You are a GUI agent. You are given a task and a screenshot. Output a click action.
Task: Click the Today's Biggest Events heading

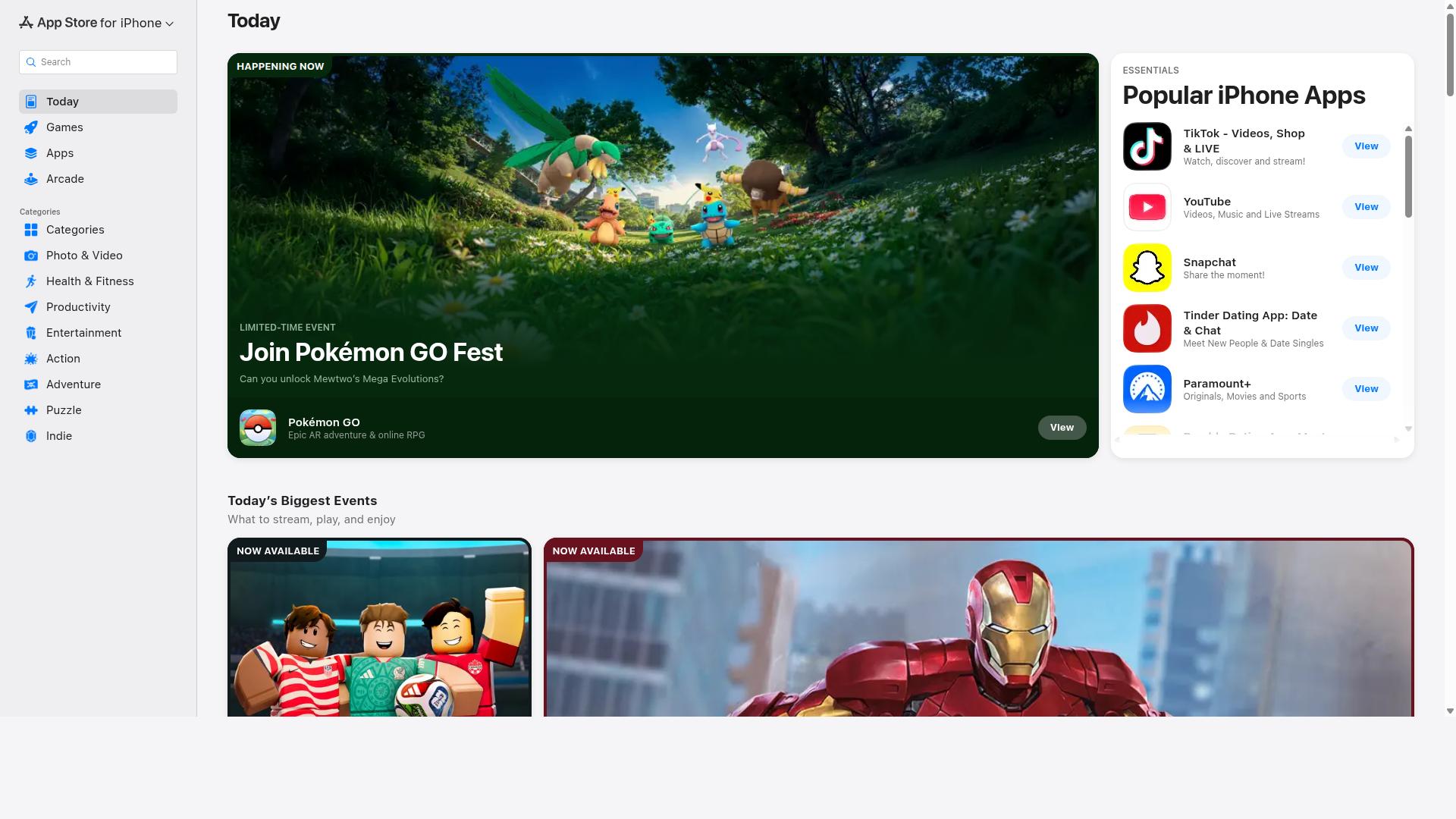(303, 501)
